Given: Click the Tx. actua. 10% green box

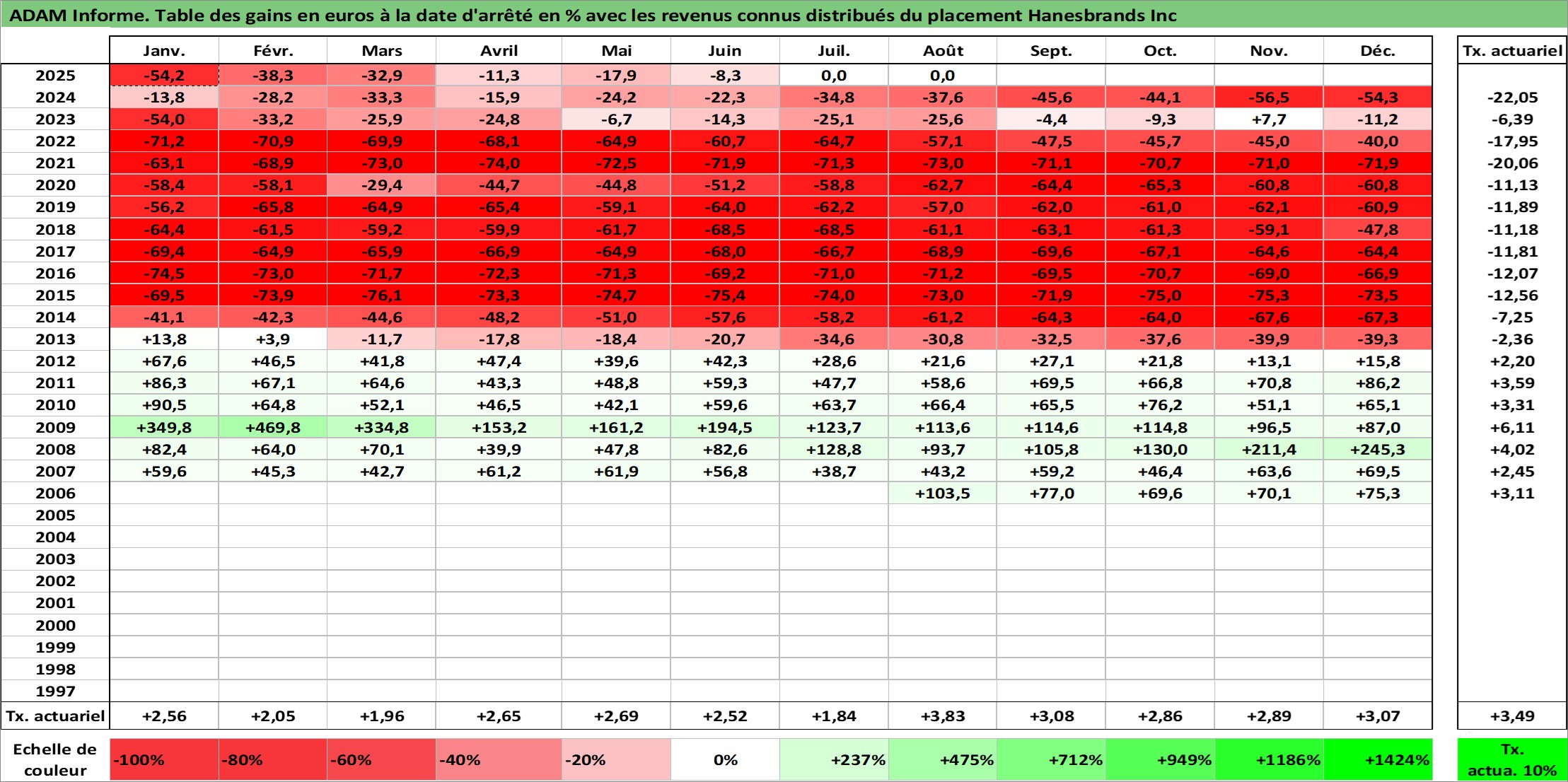Looking at the screenshot, I should coord(1512,759).
